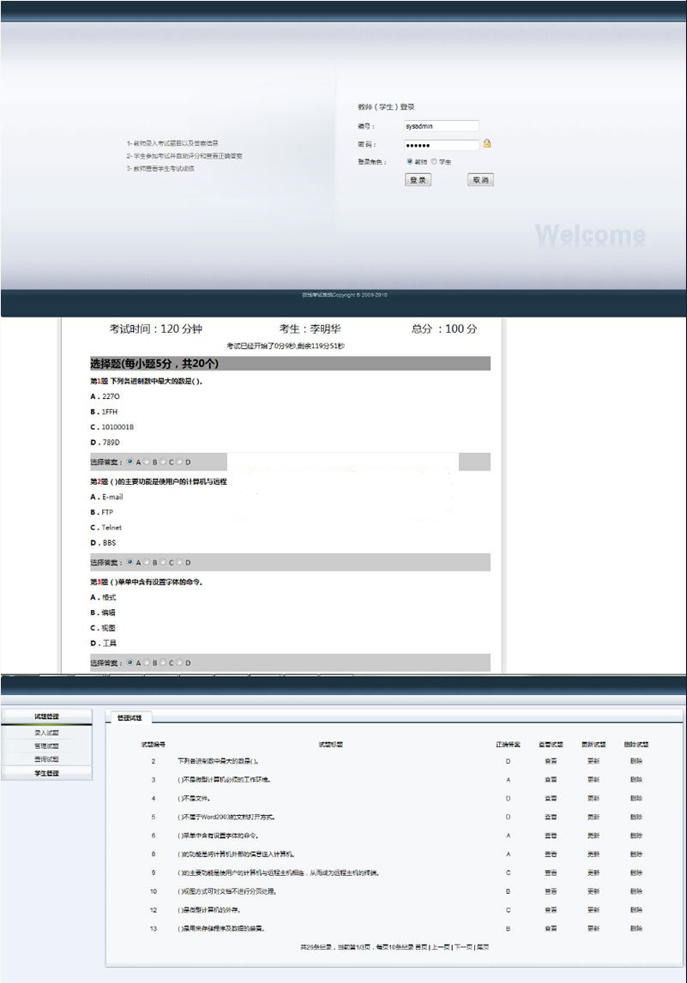Viewport: 687px width, 983px height.
Task: Click the title text of question number 4
Action: (194, 799)
